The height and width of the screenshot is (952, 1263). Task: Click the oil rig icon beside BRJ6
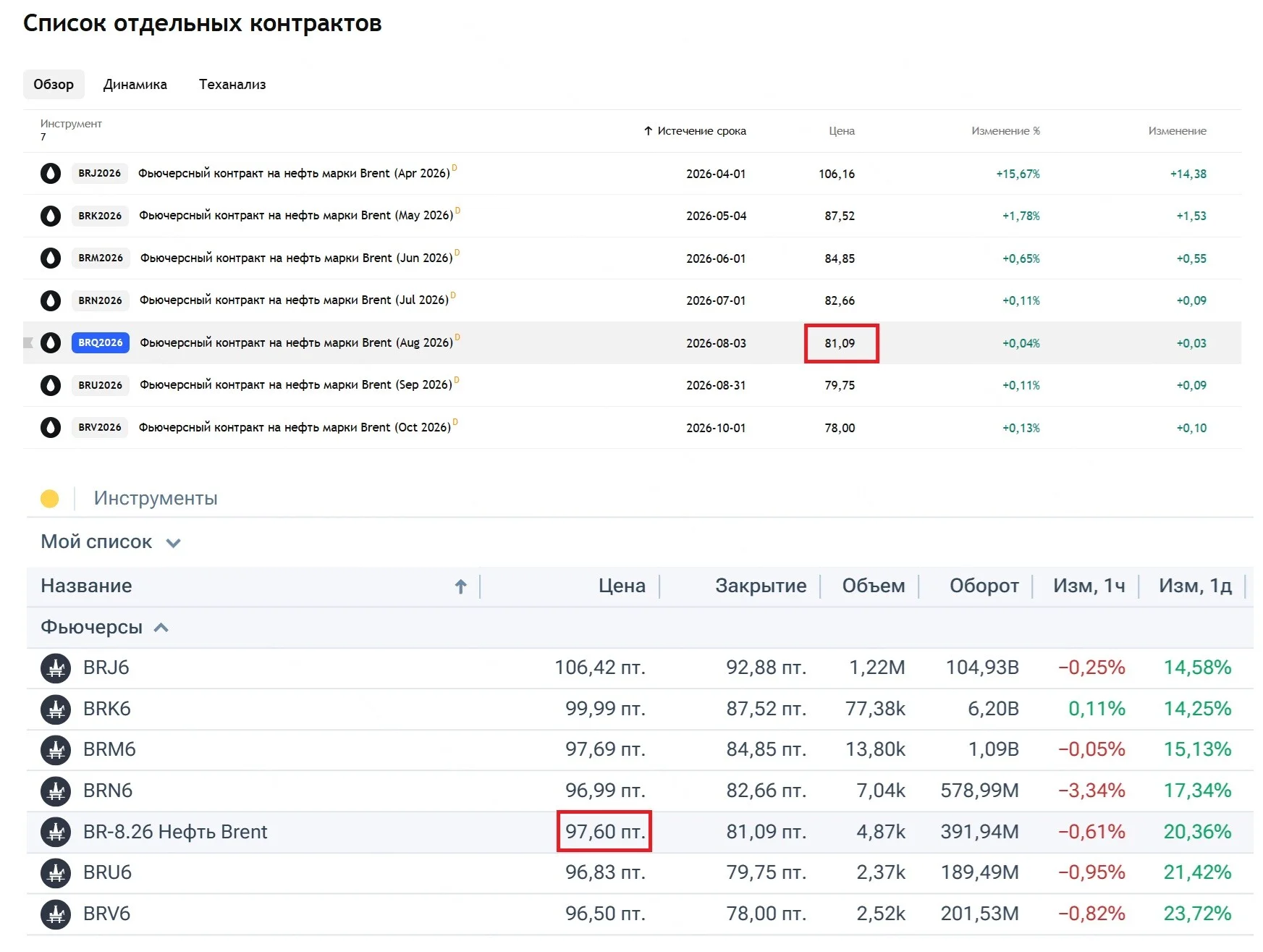tap(56, 668)
